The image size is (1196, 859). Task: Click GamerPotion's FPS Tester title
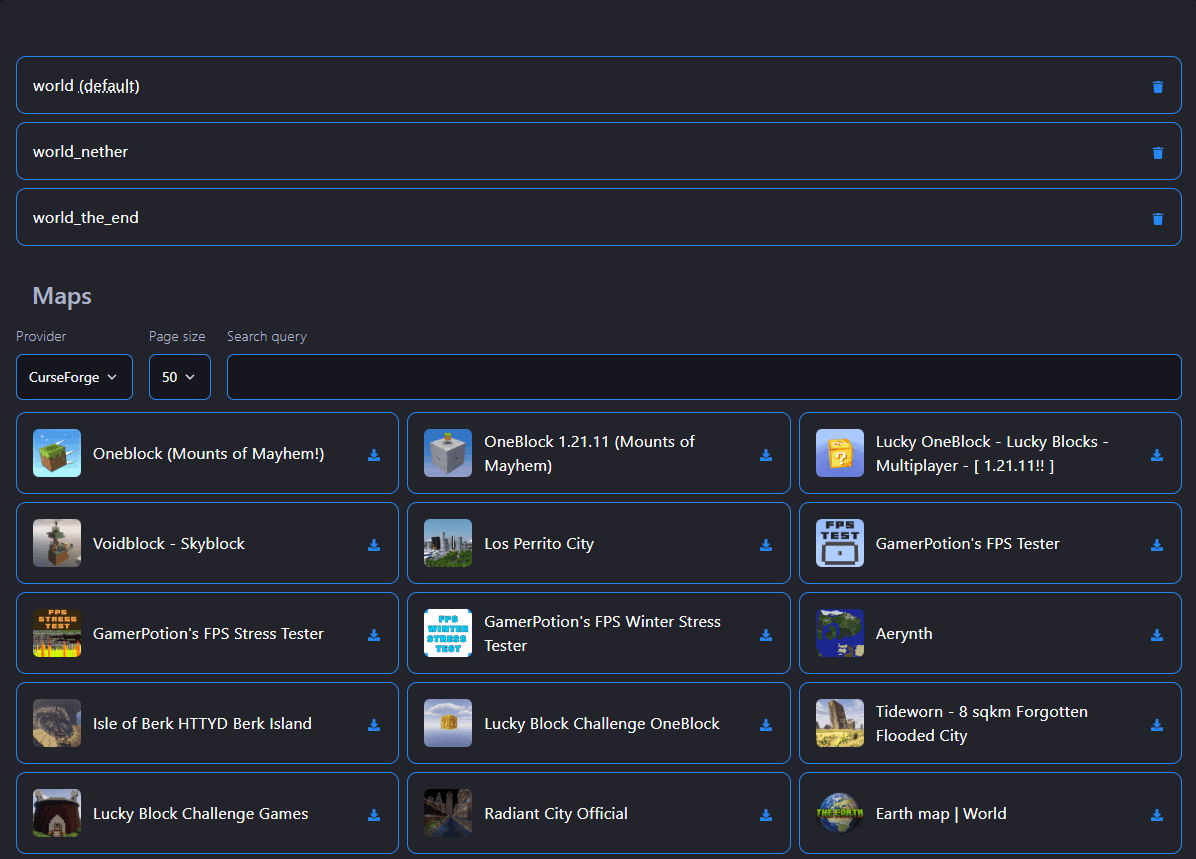pyautogui.click(x=967, y=543)
